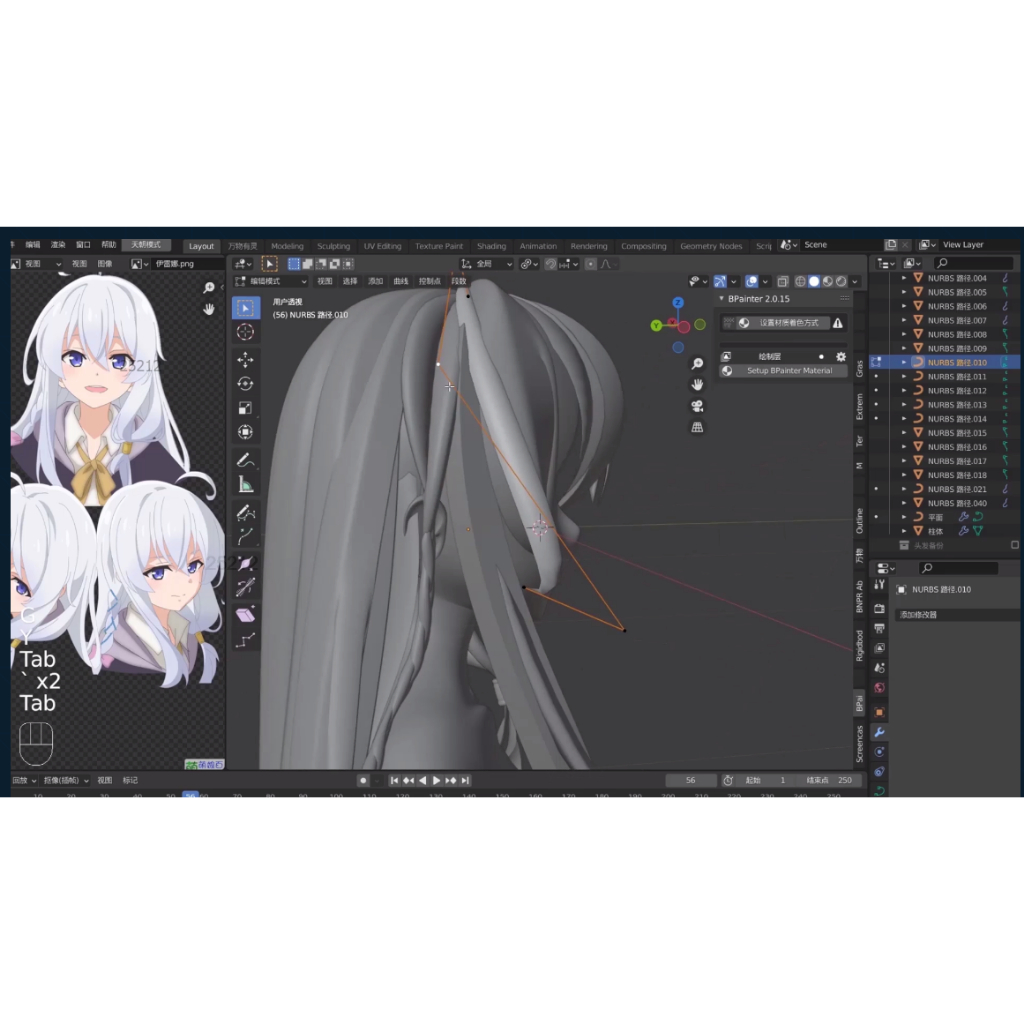
Task: Switch to wireframe shading mode
Action: pyautogui.click(x=800, y=281)
